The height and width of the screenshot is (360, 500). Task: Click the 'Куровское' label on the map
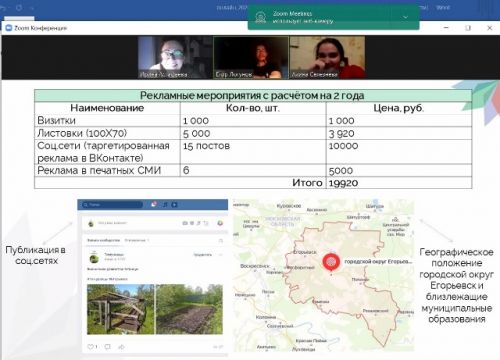pyautogui.click(x=289, y=206)
